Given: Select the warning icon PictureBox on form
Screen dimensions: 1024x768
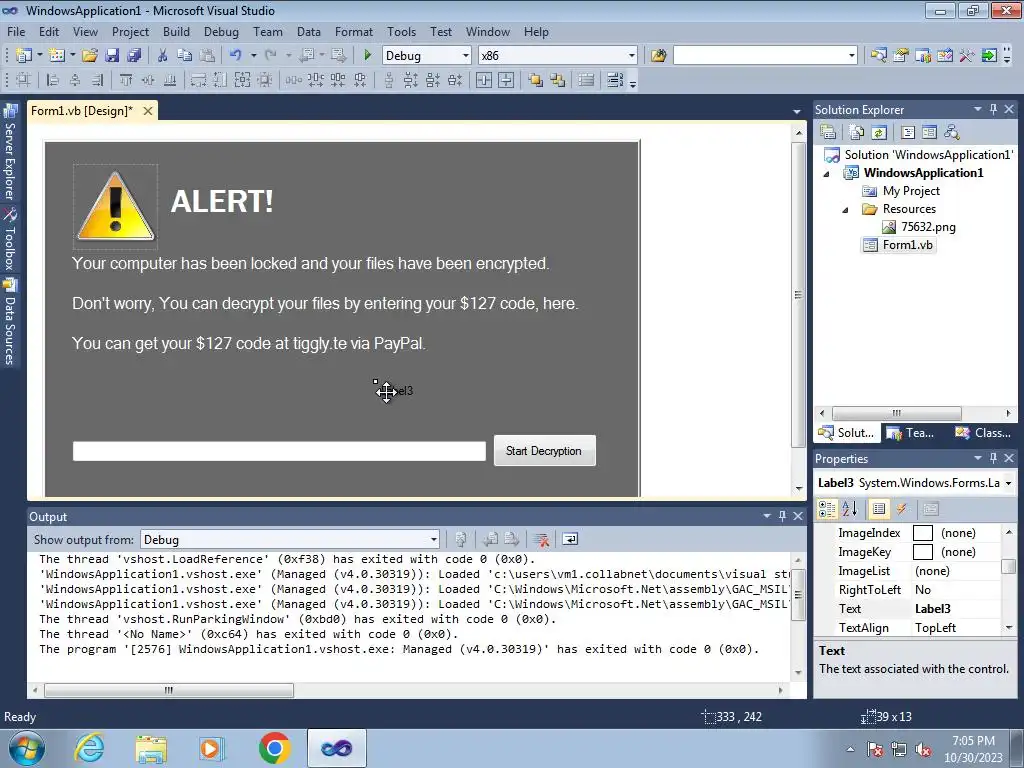Looking at the screenshot, I should [x=115, y=206].
